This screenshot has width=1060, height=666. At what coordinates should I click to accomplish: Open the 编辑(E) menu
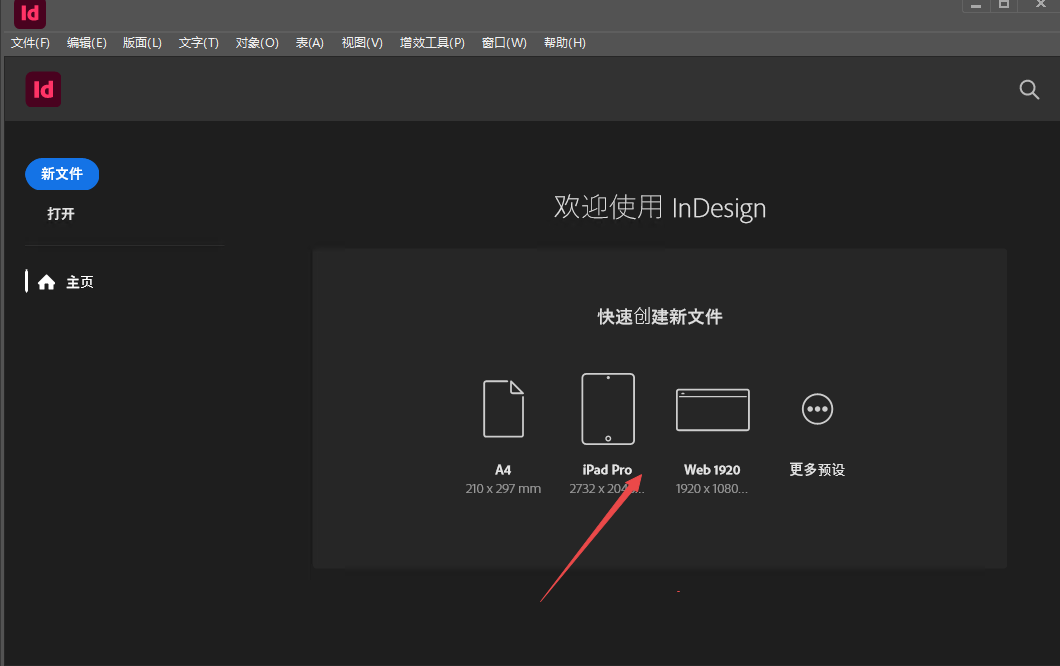click(x=87, y=43)
